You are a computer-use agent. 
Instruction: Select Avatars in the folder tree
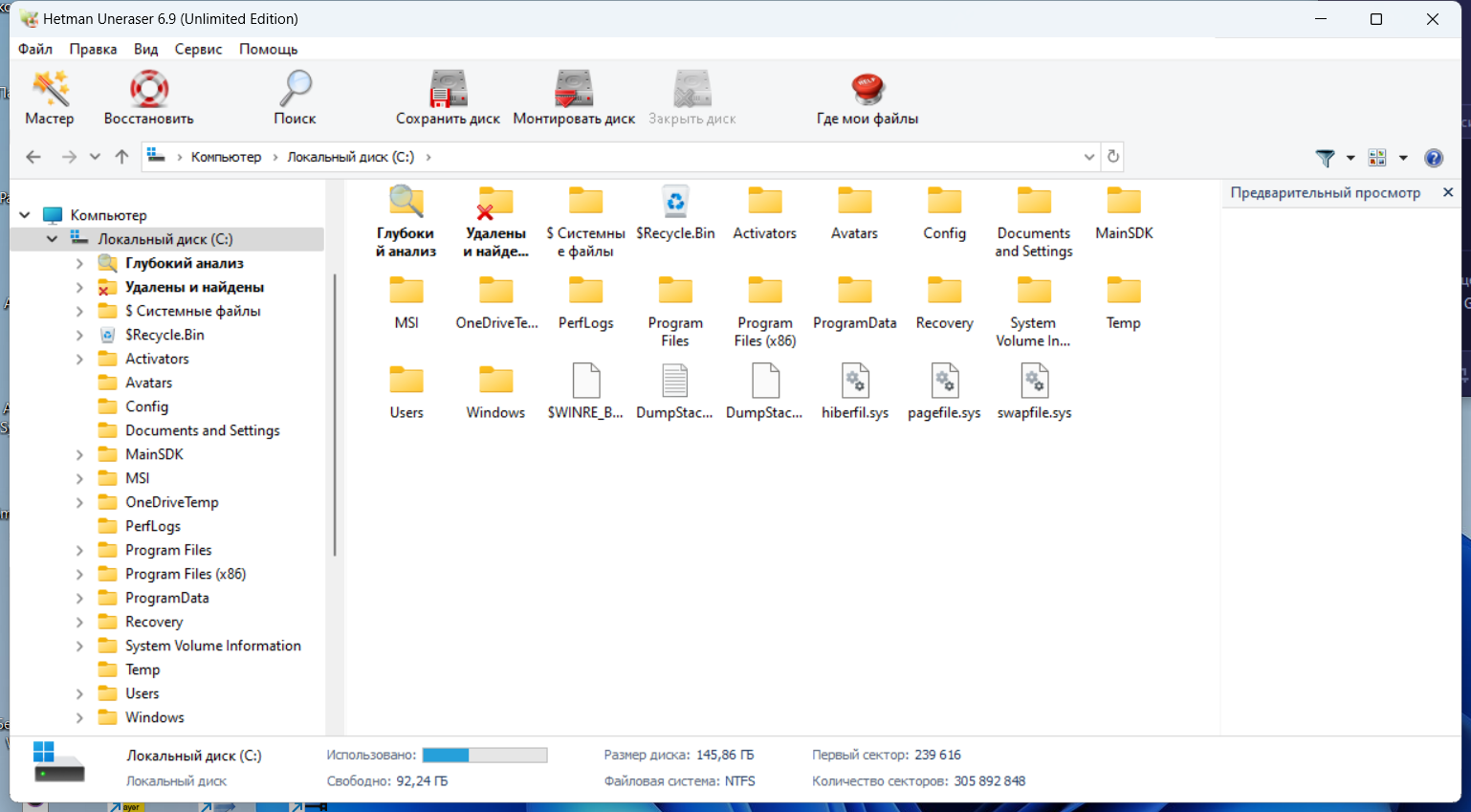149,383
